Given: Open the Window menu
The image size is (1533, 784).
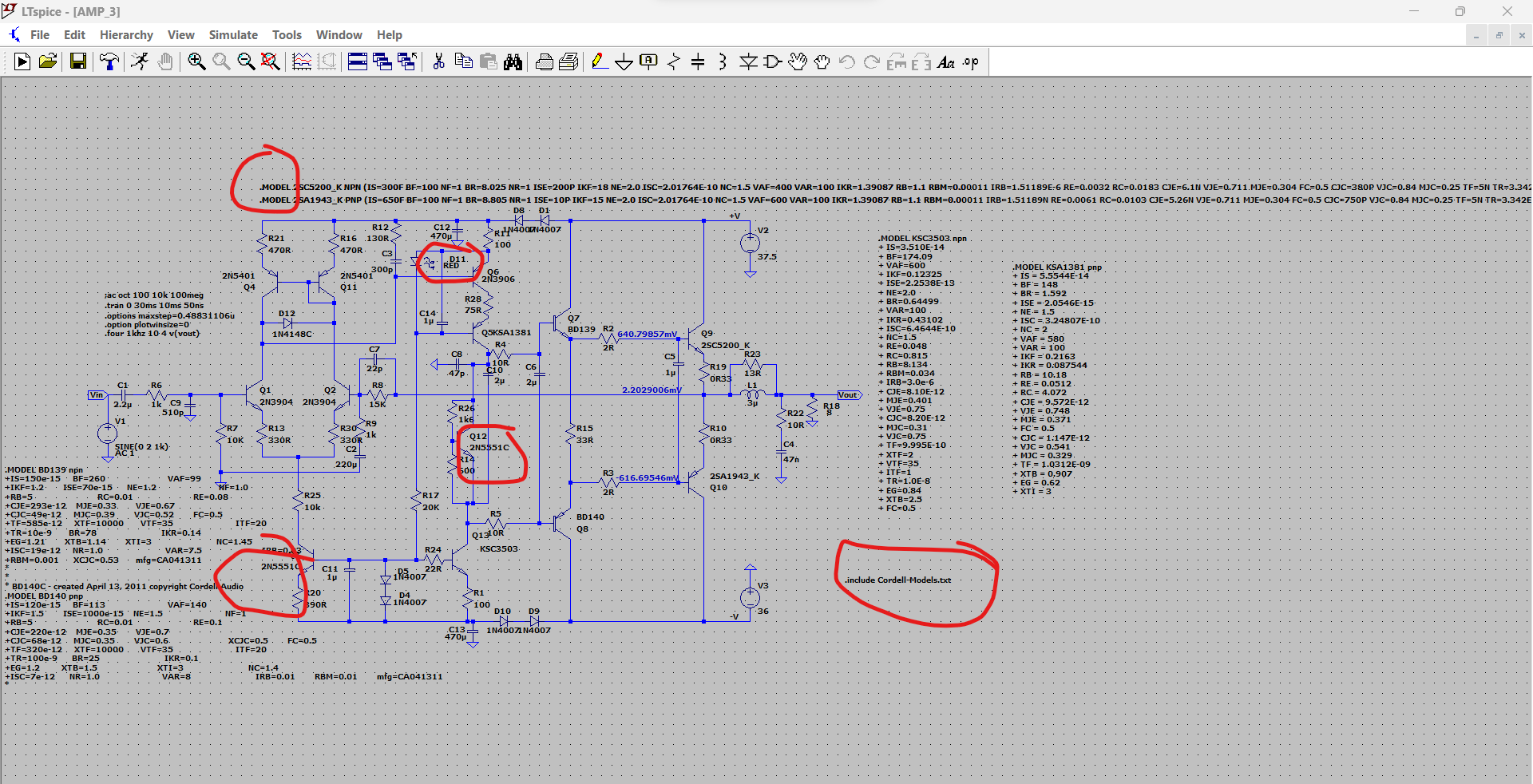Looking at the screenshot, I should [x=339, y=34].
